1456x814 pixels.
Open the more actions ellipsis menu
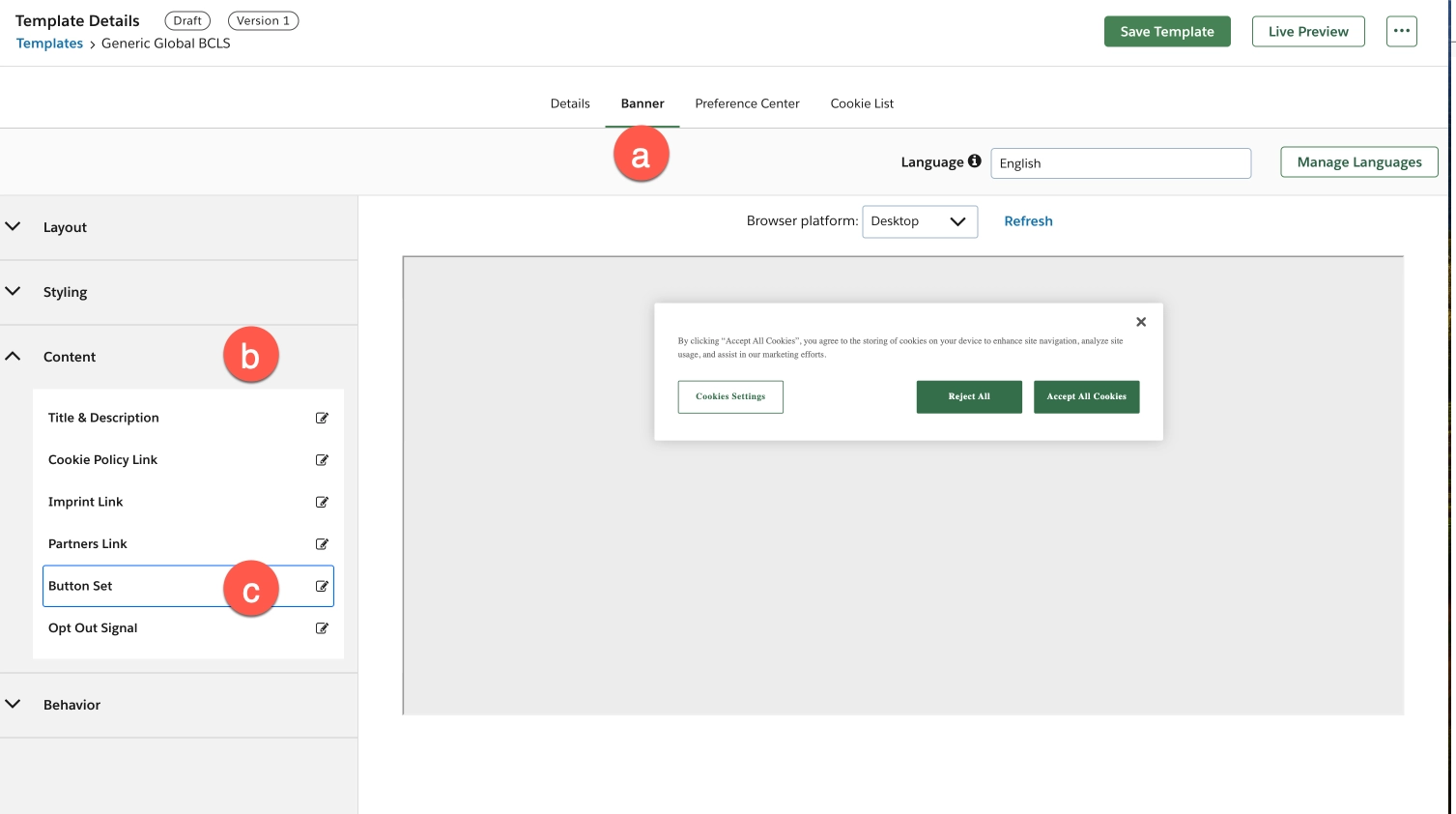pyautogui.click(x=1401, y=30)
